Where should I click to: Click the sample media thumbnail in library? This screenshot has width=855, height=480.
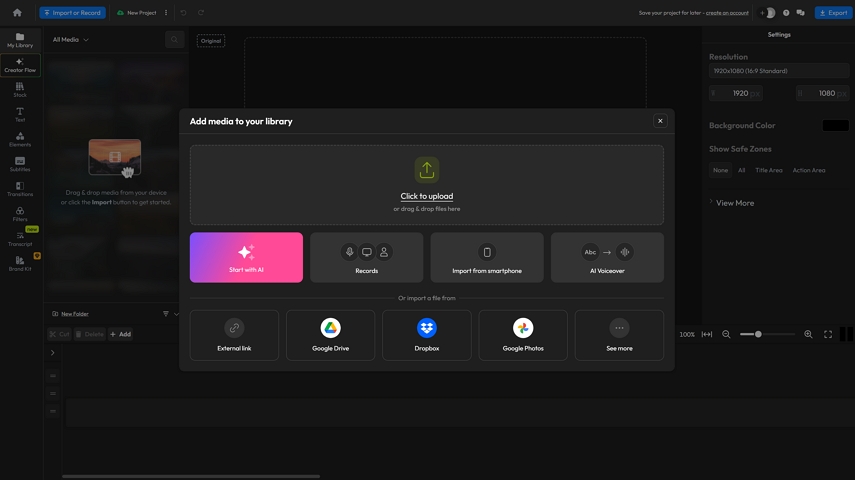(115, 157)
